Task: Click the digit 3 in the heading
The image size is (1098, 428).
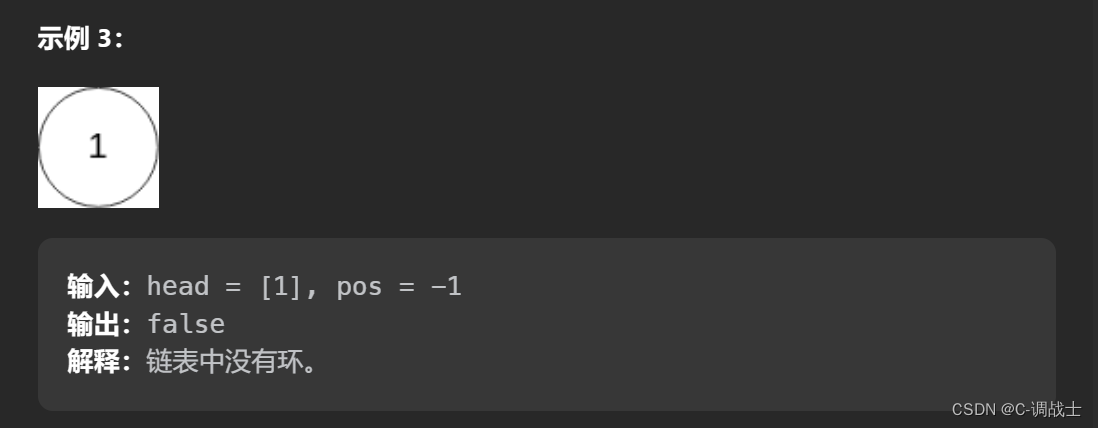Action: (x=104, y=39)
